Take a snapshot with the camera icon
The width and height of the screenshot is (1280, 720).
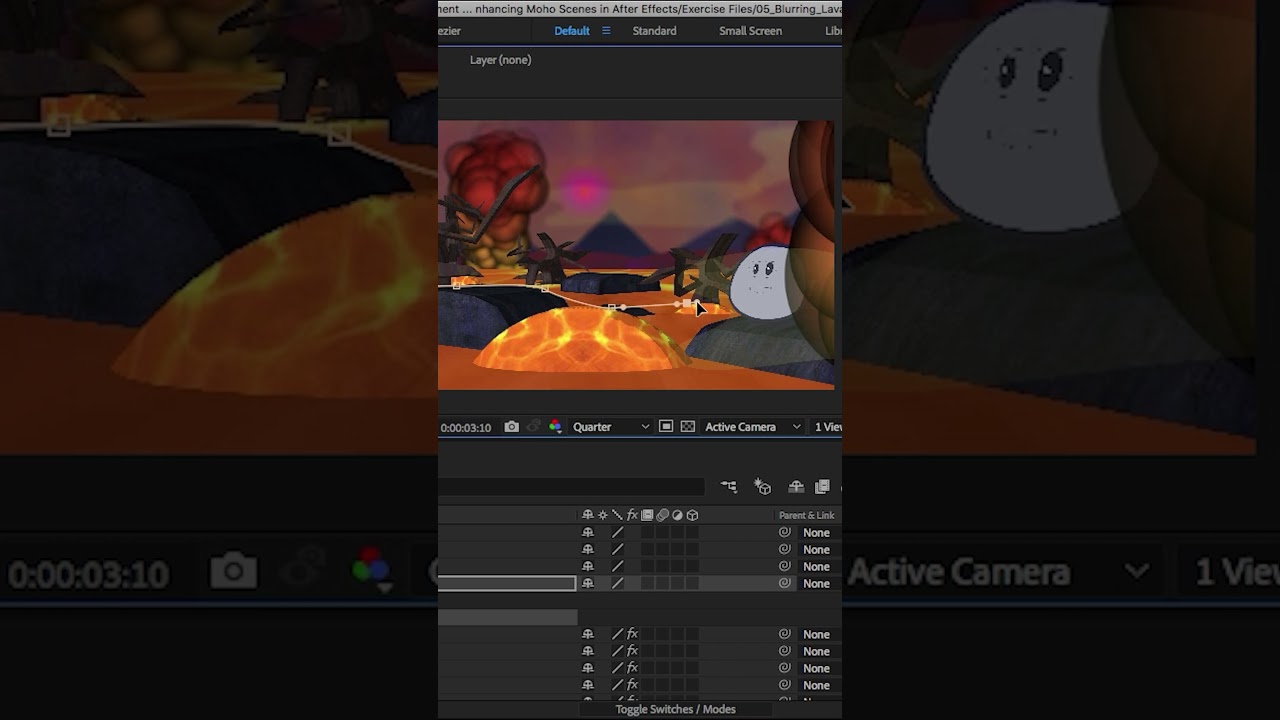(512, 427)
